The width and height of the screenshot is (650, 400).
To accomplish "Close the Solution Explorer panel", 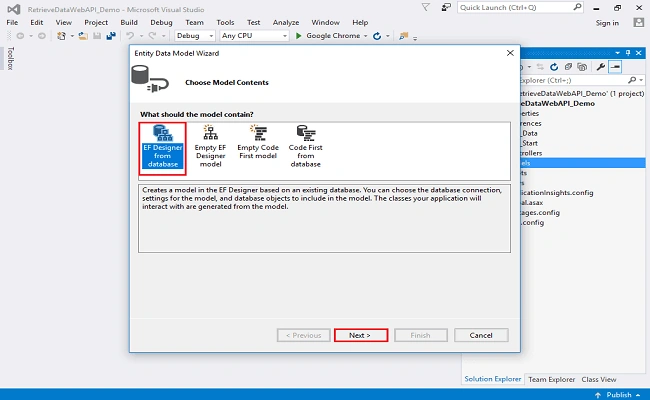I will click(638, 53).
